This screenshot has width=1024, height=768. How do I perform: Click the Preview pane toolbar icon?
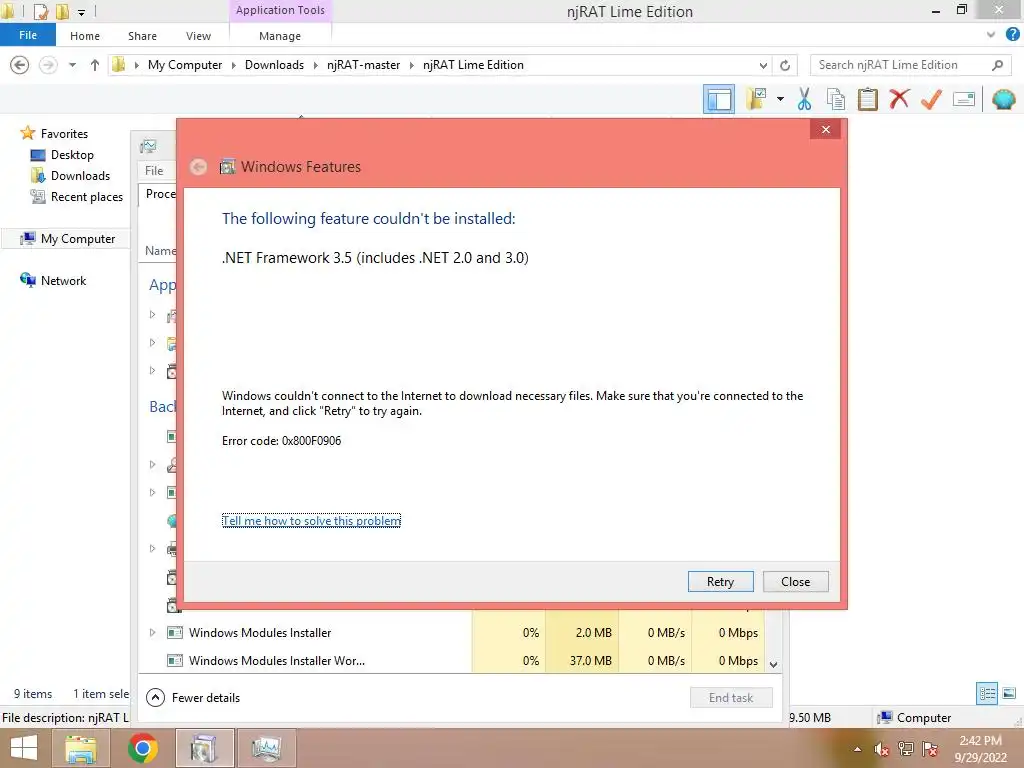point(718,100)
